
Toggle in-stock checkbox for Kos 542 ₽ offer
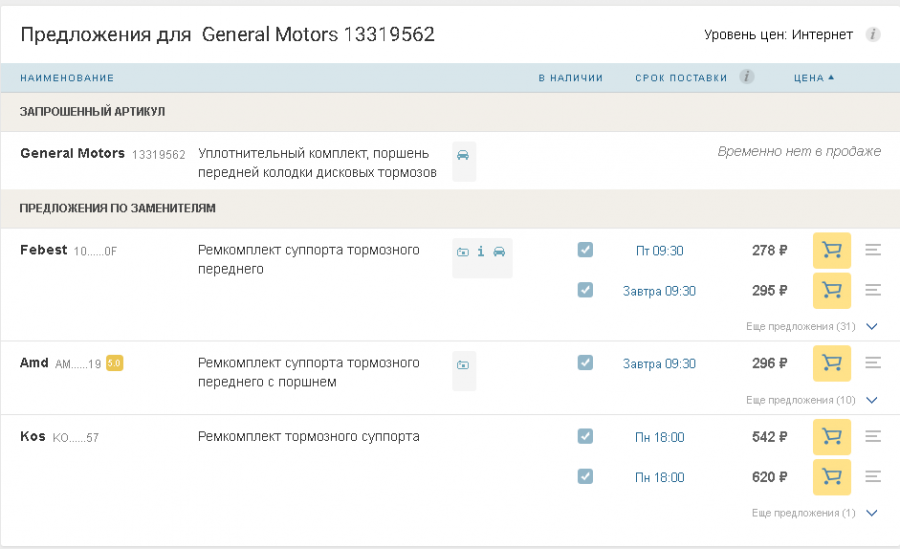tap(585, 436)
